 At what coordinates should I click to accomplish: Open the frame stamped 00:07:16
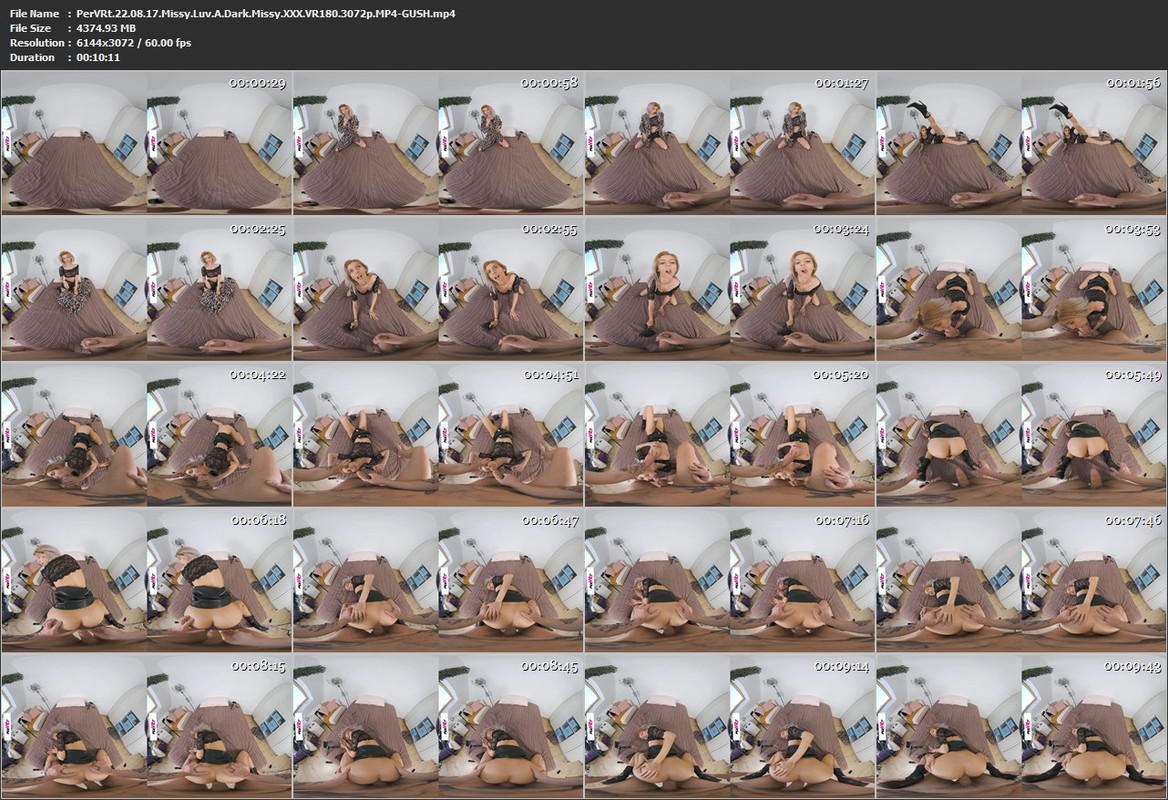coord(731,580)
